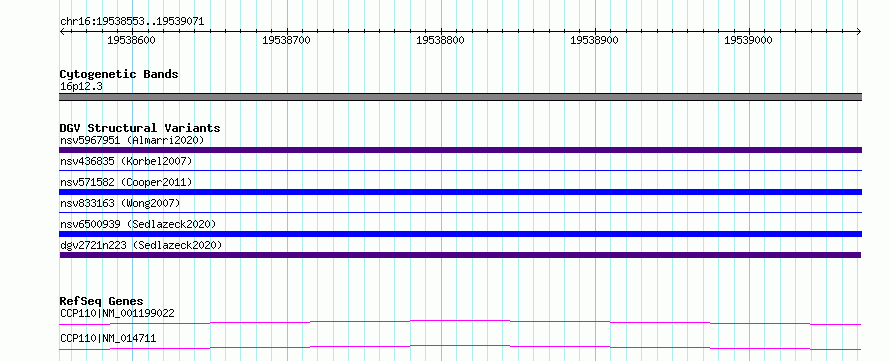Click the magenta CCP110 NM_001199022 transcript line
This screenshot has width=890, height=361.
[x=460, y=322]
